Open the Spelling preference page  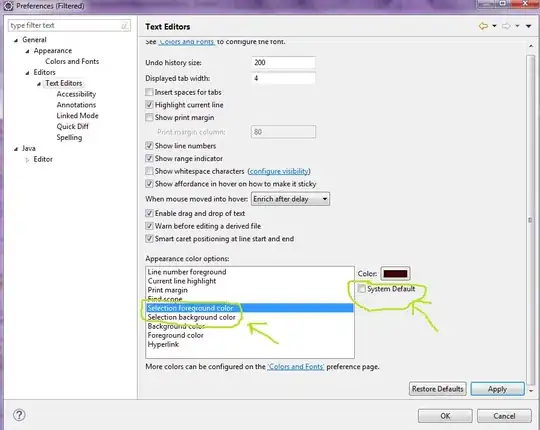(x=69, y=137)
